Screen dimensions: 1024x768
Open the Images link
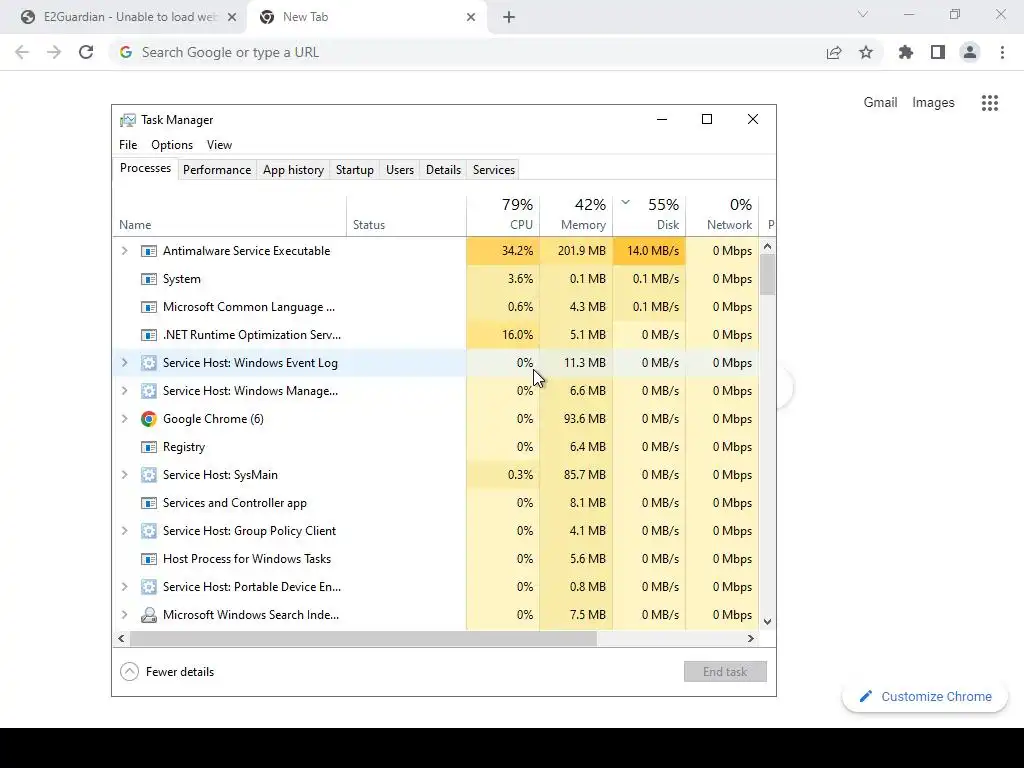933,103
